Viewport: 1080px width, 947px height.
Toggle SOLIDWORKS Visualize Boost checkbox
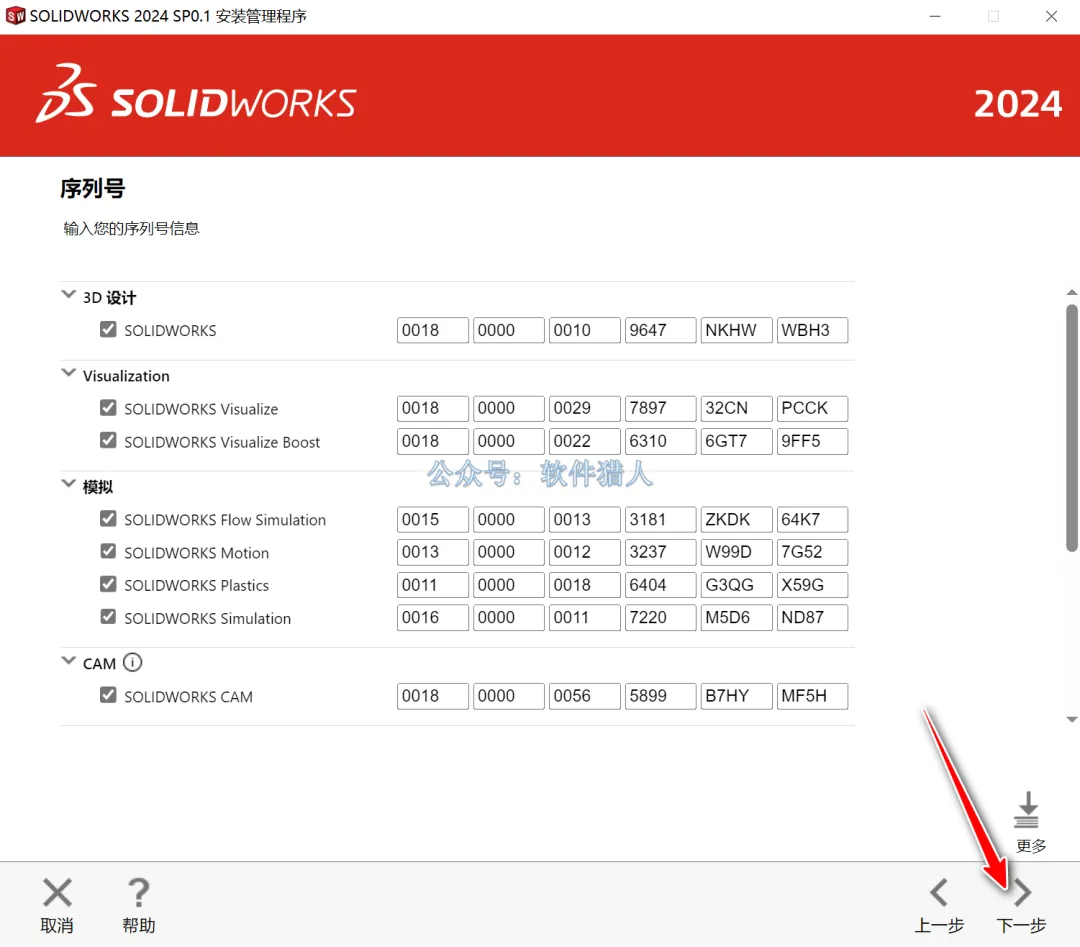click(108, 440)
